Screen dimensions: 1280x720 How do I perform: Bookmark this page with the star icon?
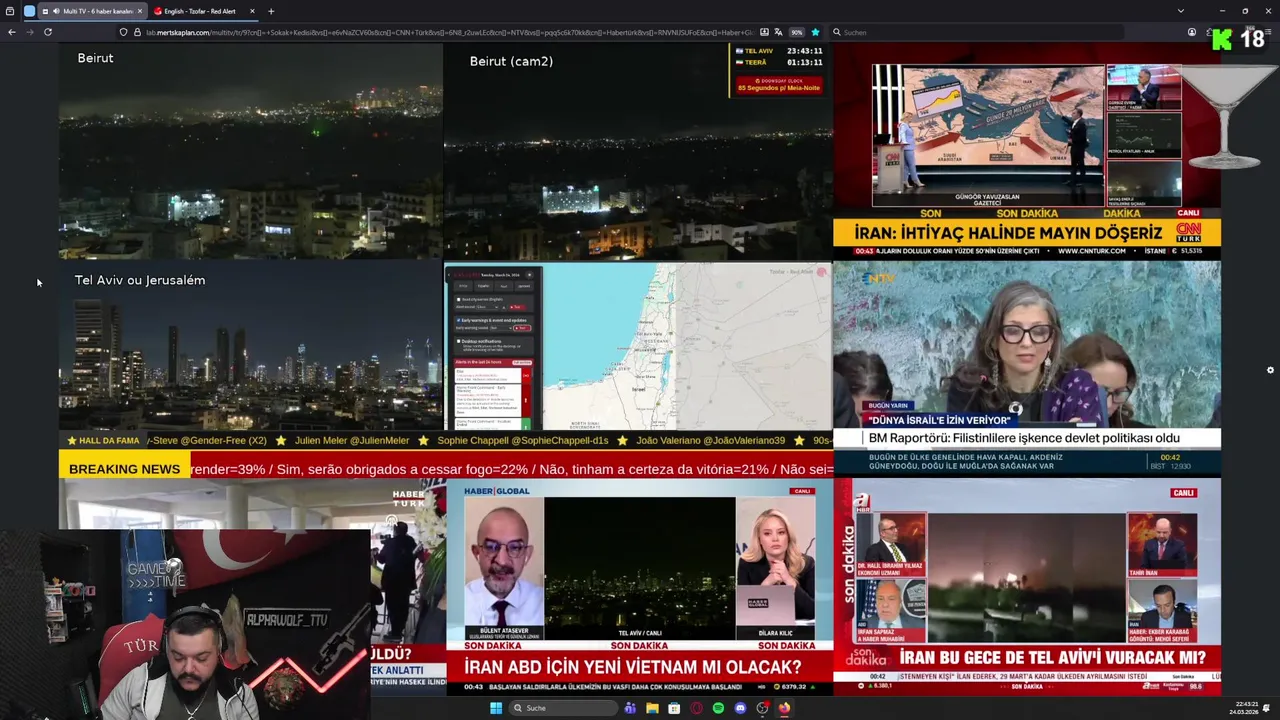click(x=815, y=32)
